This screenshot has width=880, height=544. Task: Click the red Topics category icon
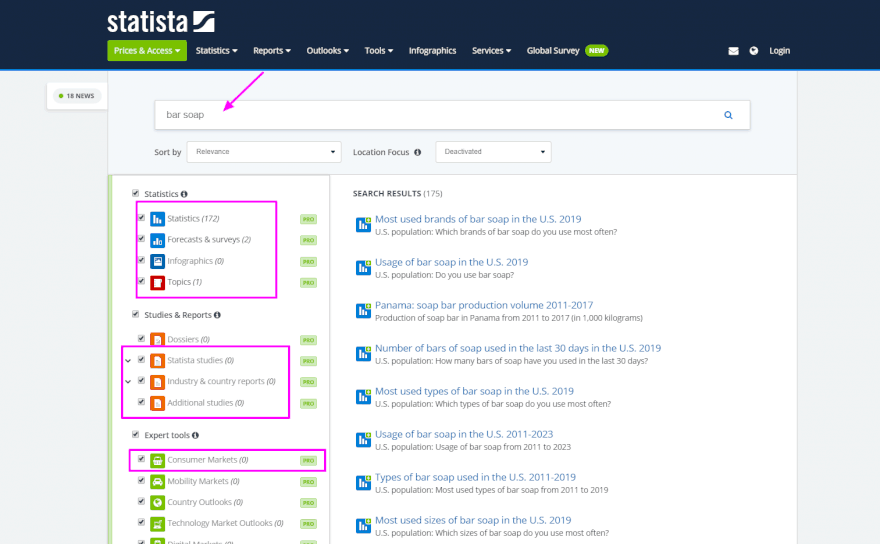tap(157, 283)
